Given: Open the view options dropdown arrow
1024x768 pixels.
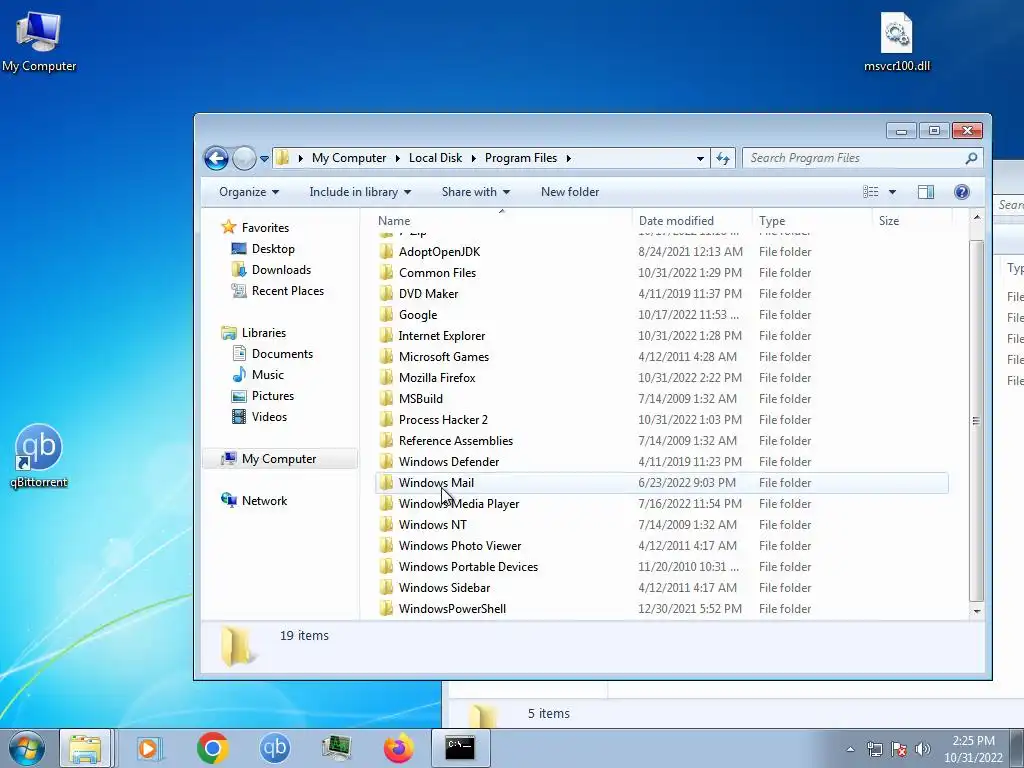Looking at the screenshot, I should [892, 192].
